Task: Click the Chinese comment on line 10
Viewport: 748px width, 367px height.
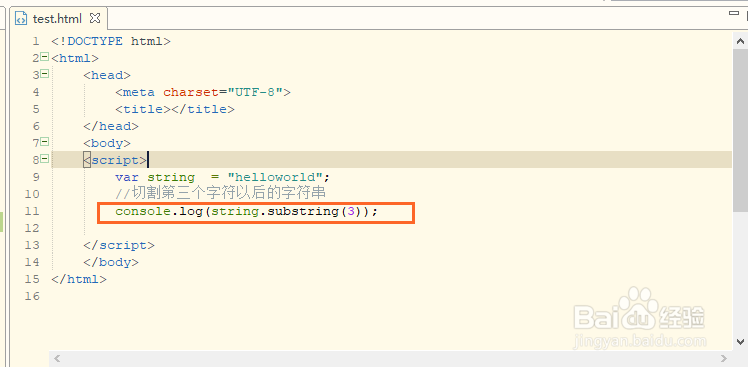Action: 220,194
